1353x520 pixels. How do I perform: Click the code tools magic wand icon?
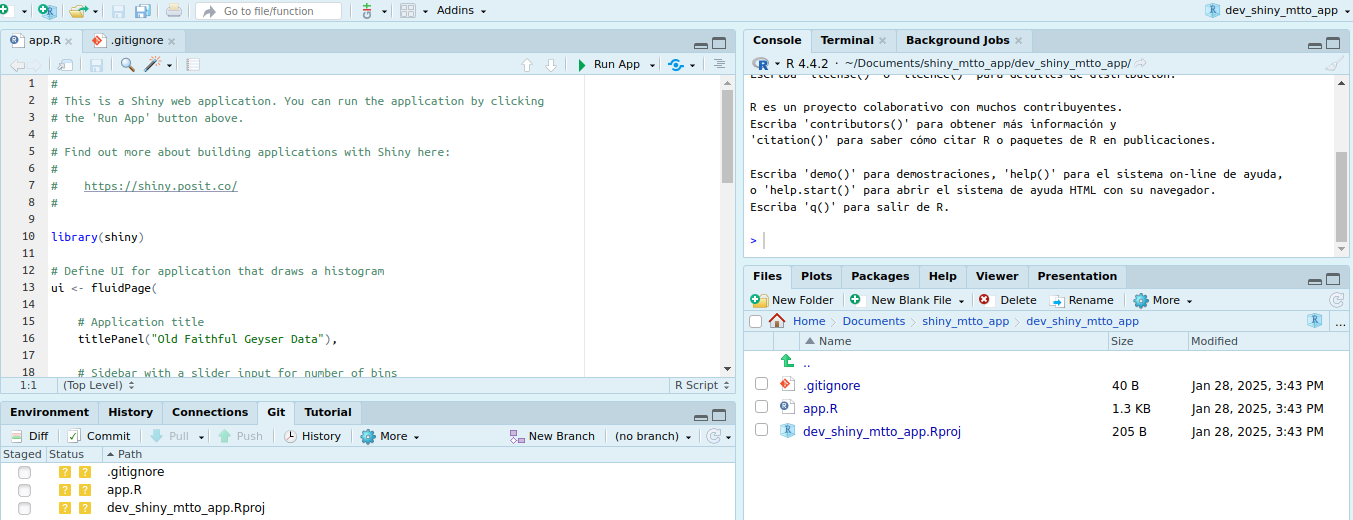click(x=154, y=64)
